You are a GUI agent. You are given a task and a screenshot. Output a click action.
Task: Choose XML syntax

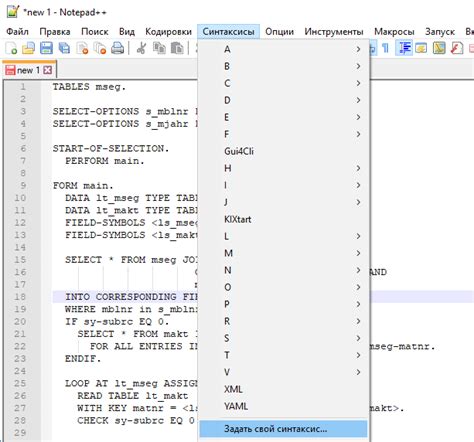[x=283, y=389]
